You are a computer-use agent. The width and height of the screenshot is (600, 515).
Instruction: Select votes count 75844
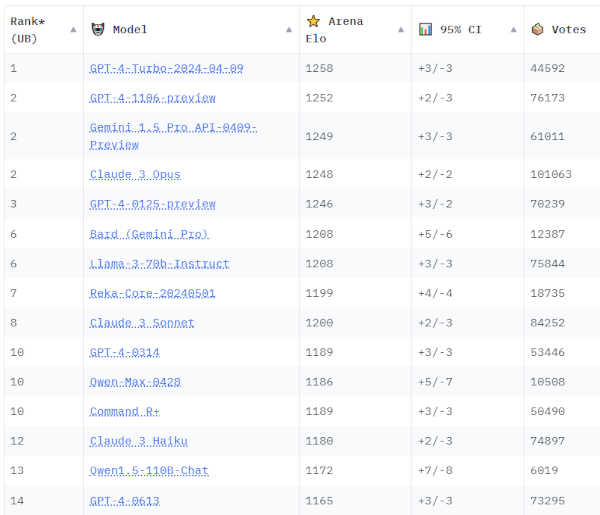click(548, 264)
